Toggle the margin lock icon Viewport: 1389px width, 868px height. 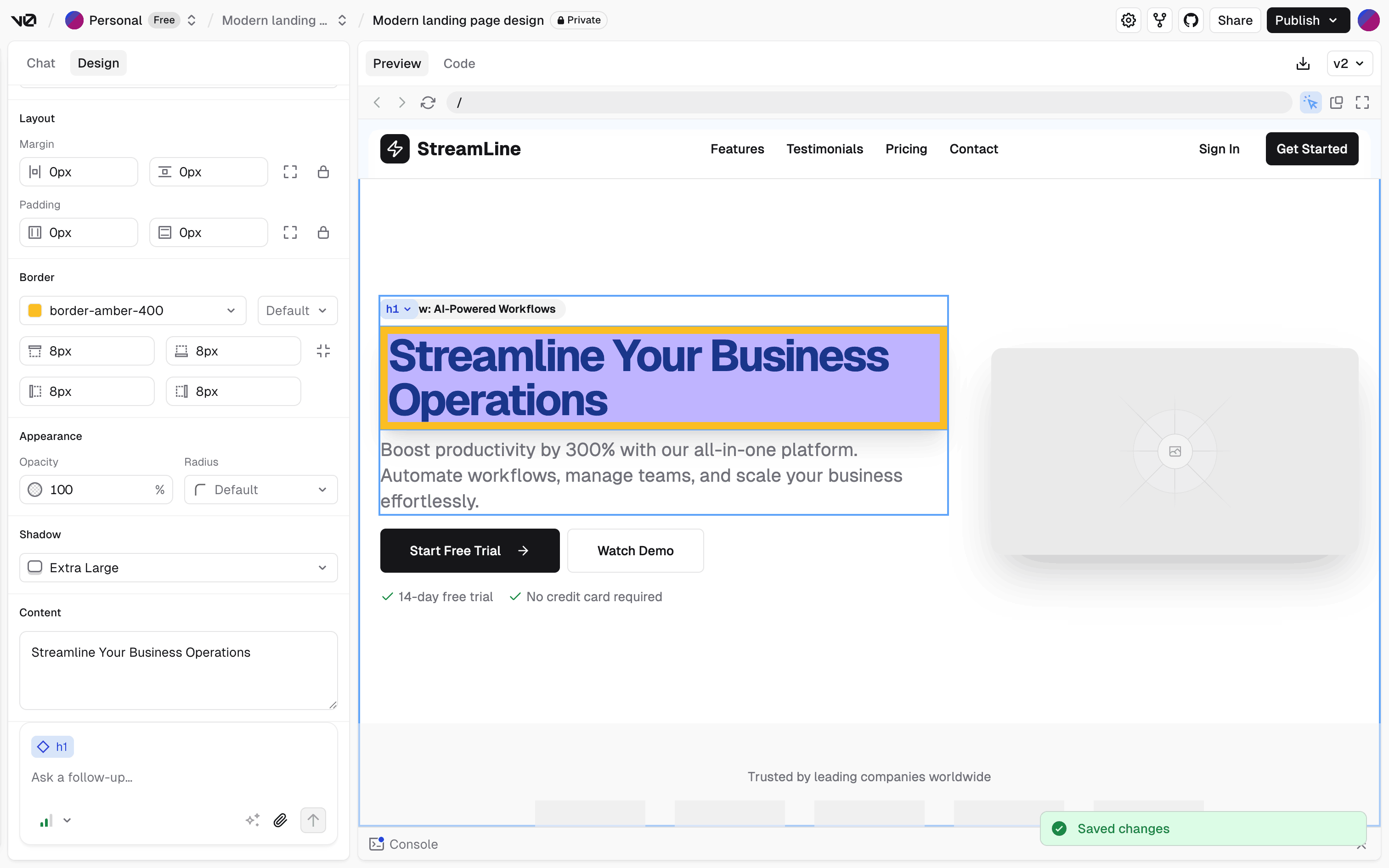[x=323, y=172]
